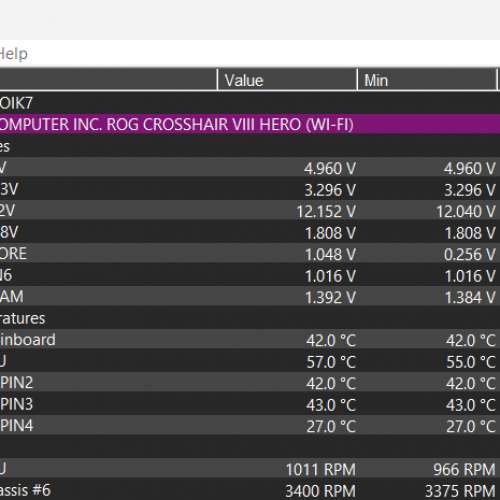The width and height of the screenshot is (500, 500).
Task: Click the 55.0 °C minimum value
Action: [471, 362]
